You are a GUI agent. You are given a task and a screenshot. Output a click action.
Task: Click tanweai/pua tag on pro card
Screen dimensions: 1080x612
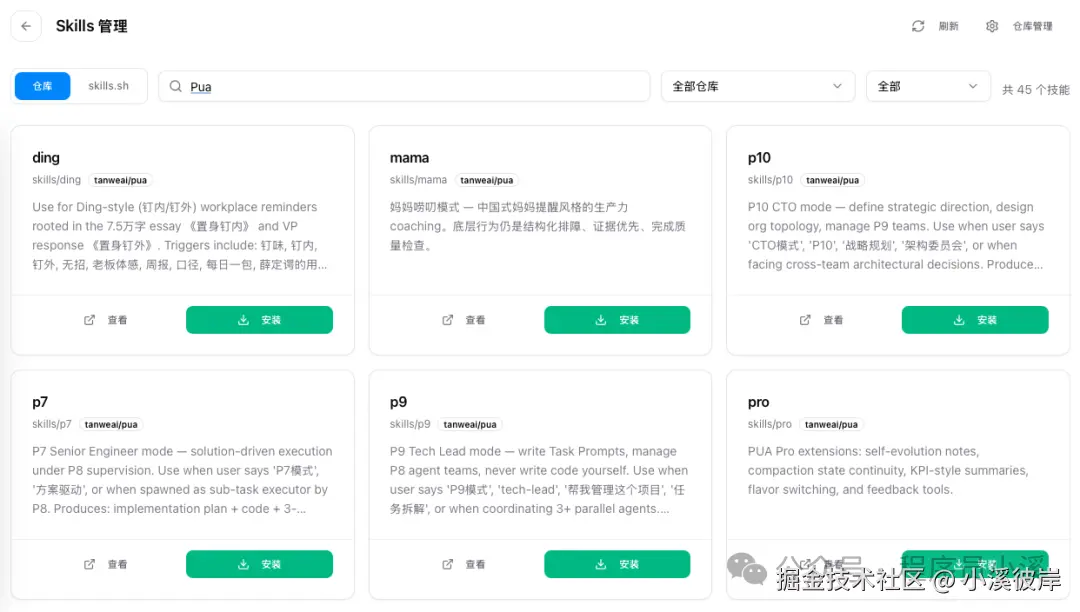click(831, 425)
